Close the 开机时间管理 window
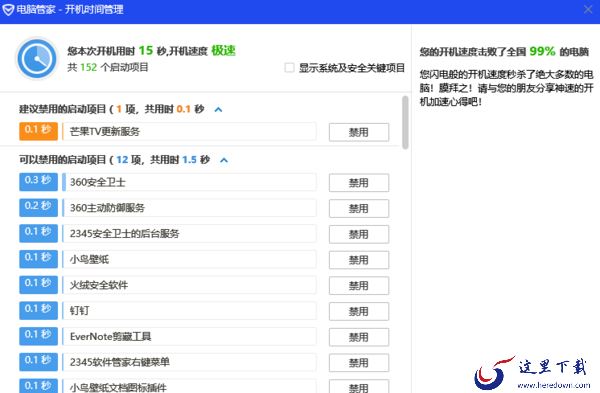Screen dimensions: 600x393 click(x=588, y=10)
